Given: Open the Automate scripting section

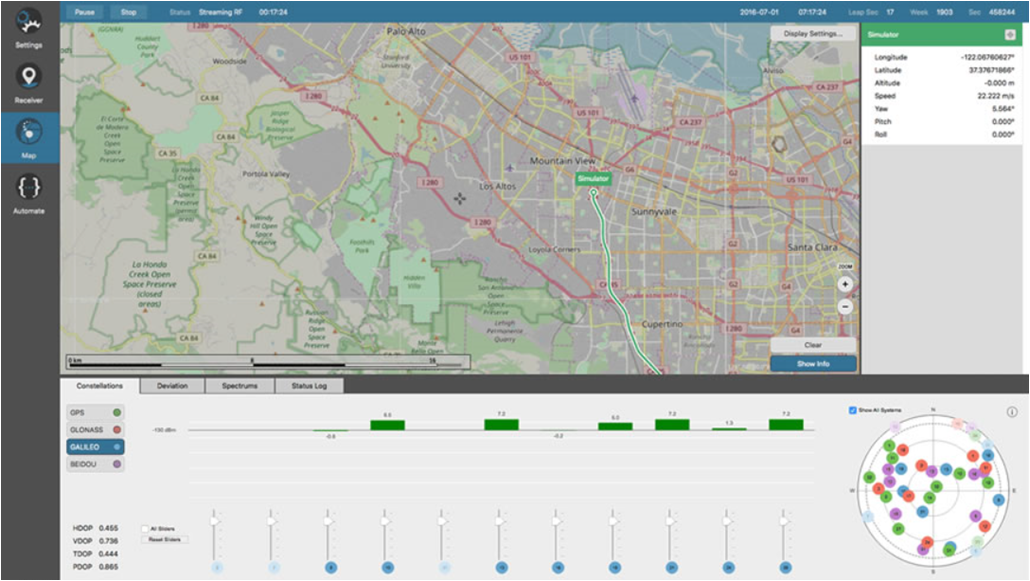Looking at the screenshot, I should point(29,189).
